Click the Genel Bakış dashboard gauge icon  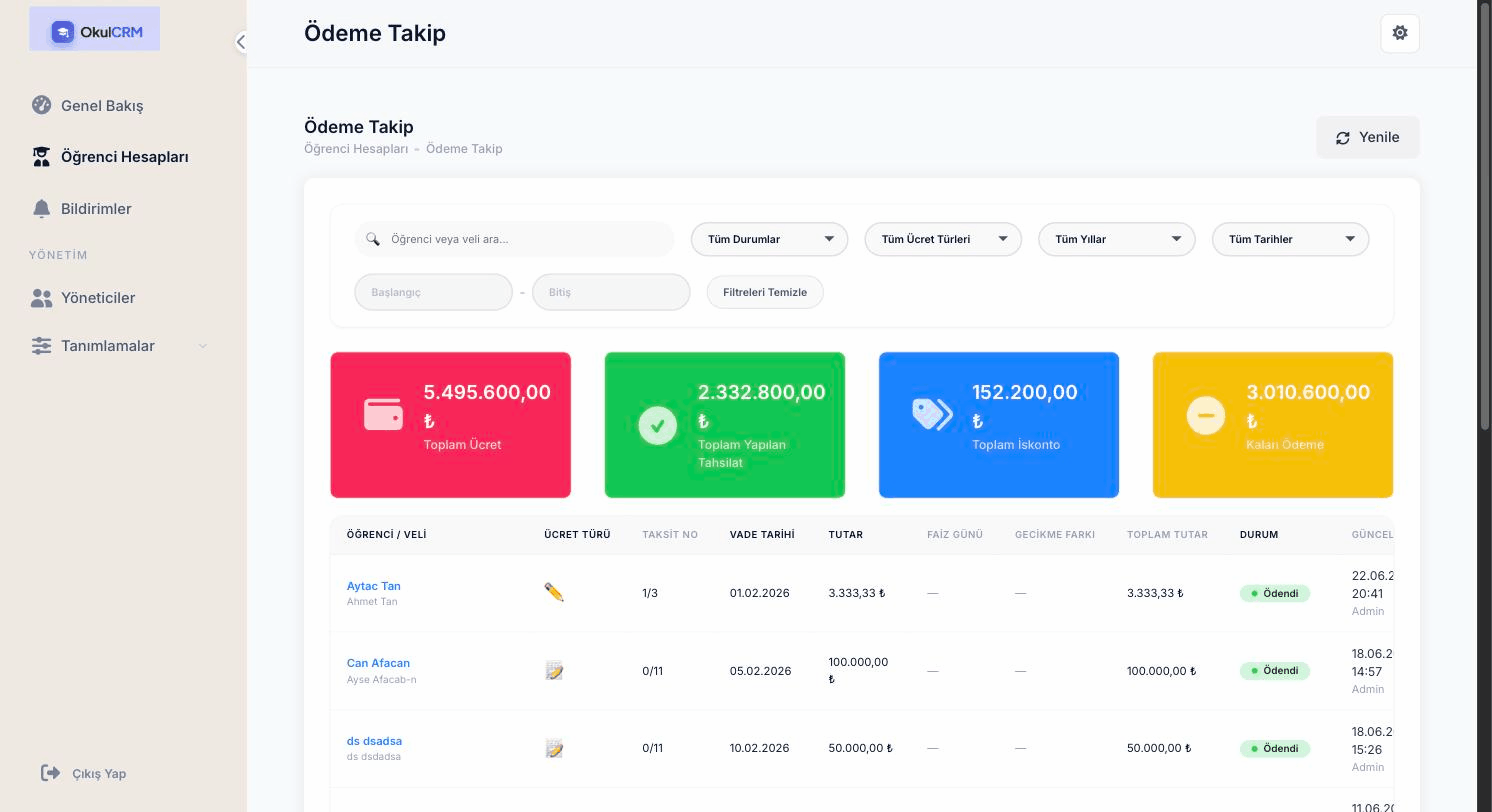tap(41, 105)
